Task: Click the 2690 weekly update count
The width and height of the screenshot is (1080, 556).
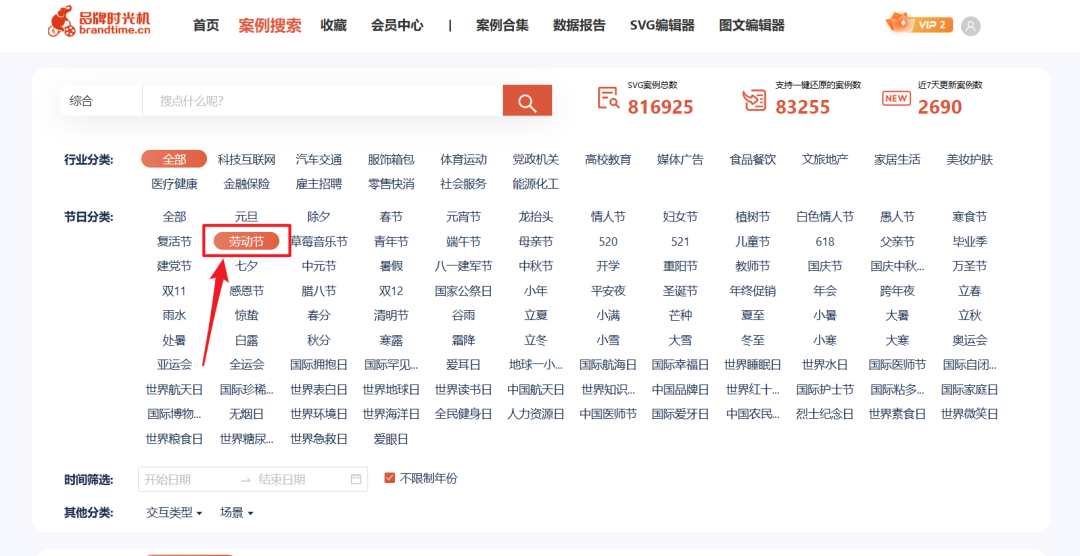Action: [x=939, y=107]
